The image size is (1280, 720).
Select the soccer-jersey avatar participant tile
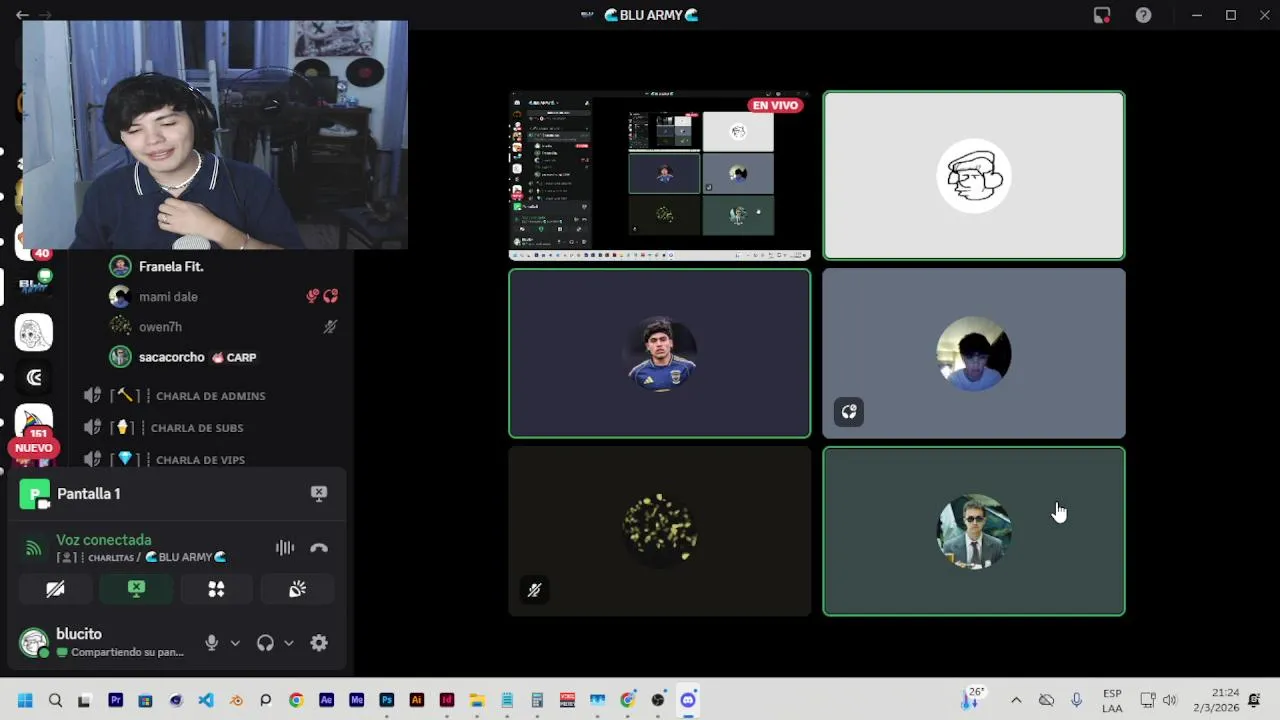[x=660, y=353]
